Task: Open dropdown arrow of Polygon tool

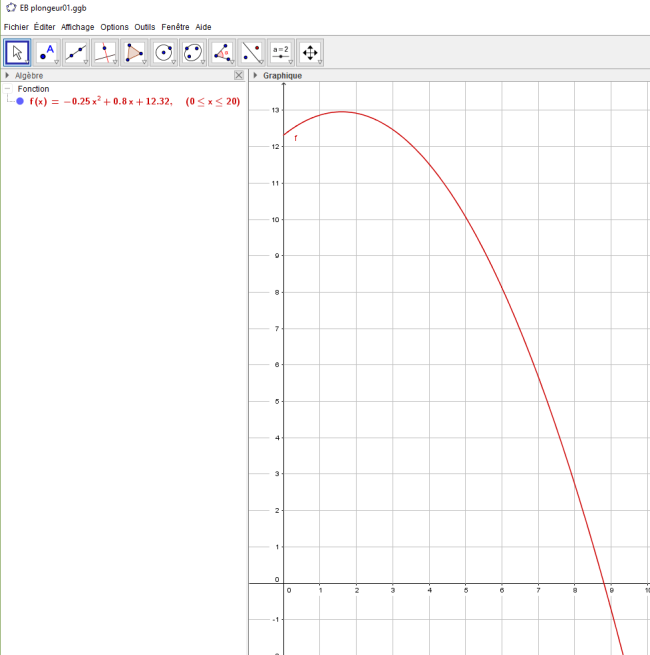Action: 144,62
